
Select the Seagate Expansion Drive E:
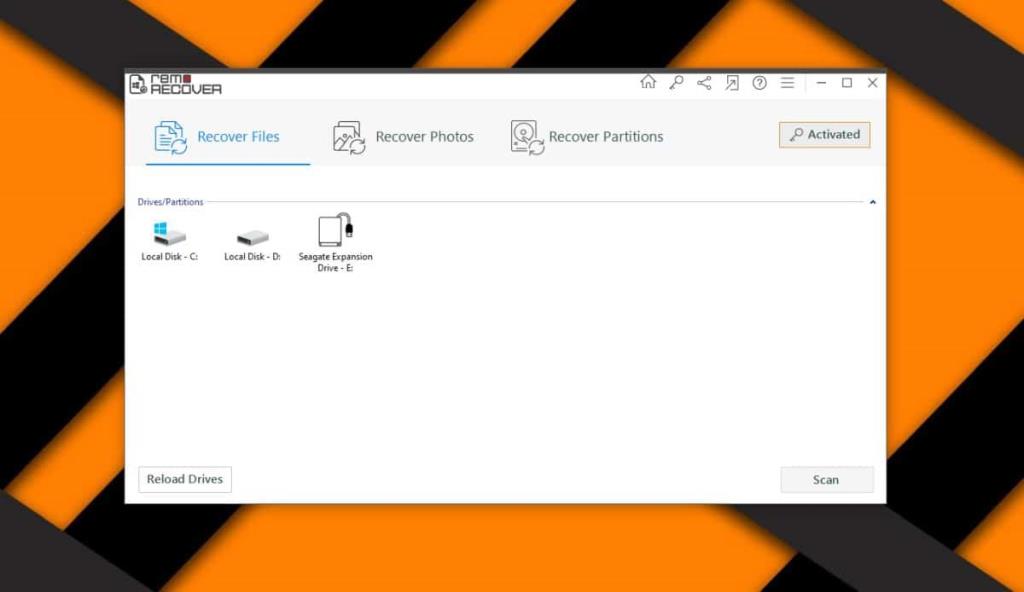coord(336,236)
